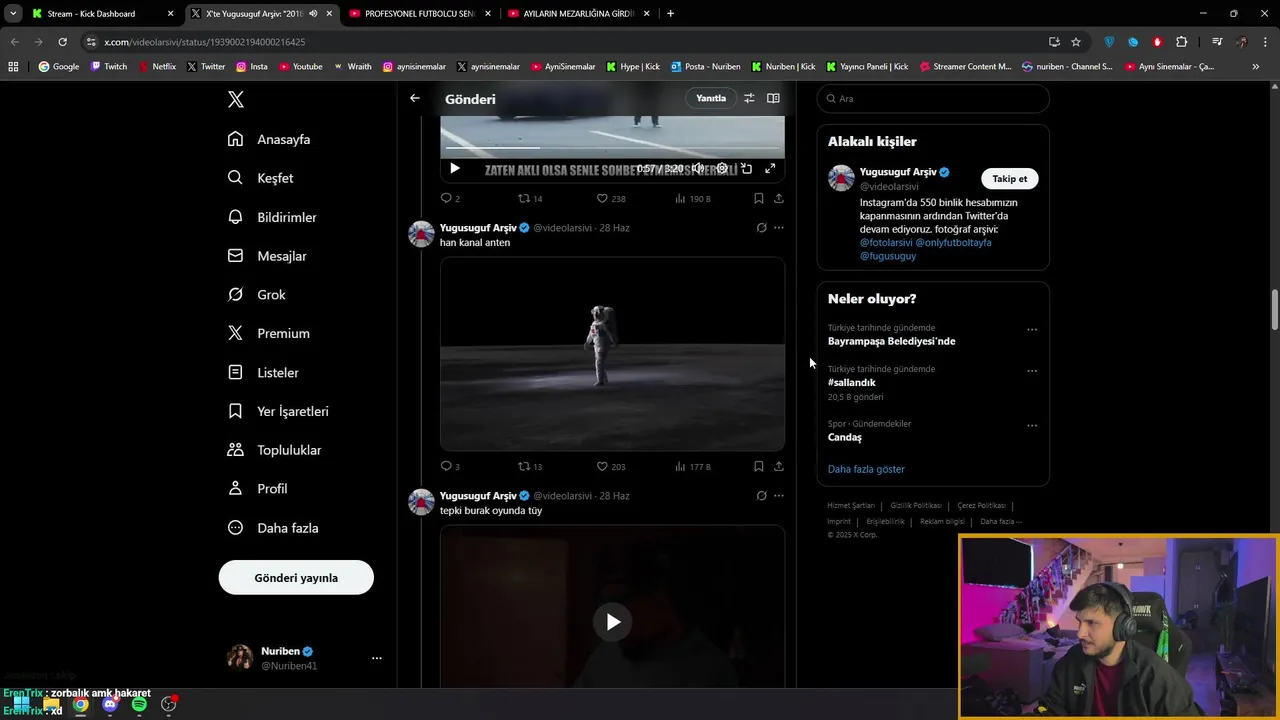Open a new browser tab
Image resolution: width=1280 pixels, height=720 pixels.
click(670, 14)
